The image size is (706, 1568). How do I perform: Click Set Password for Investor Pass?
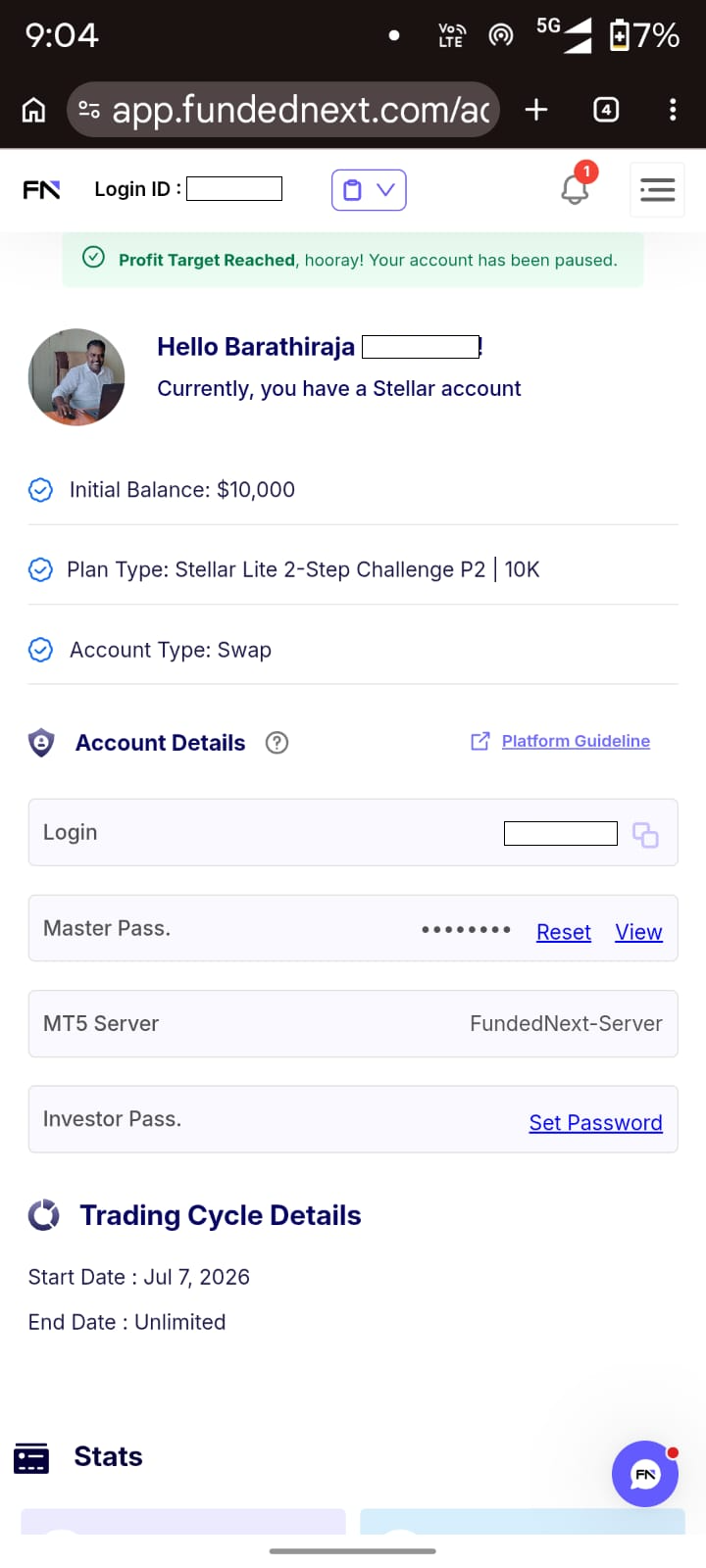click(x=595, y=1123)
